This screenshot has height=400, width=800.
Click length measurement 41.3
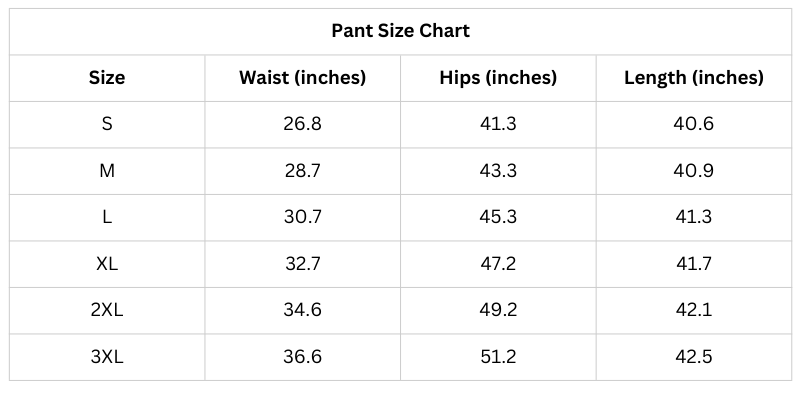click(693, 217)
